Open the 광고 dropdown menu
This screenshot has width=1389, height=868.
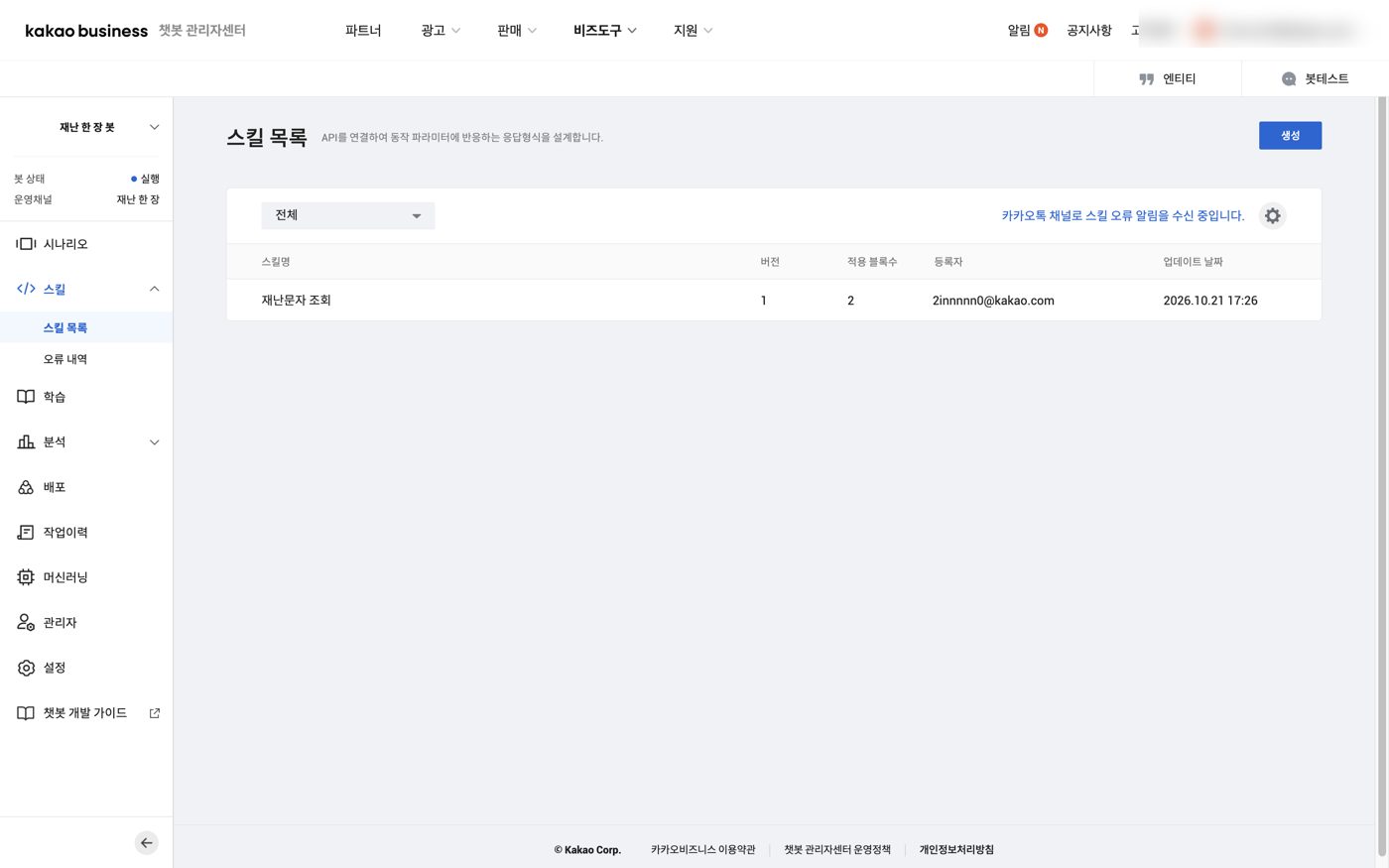pyautogui.click(x=441, y=31)
